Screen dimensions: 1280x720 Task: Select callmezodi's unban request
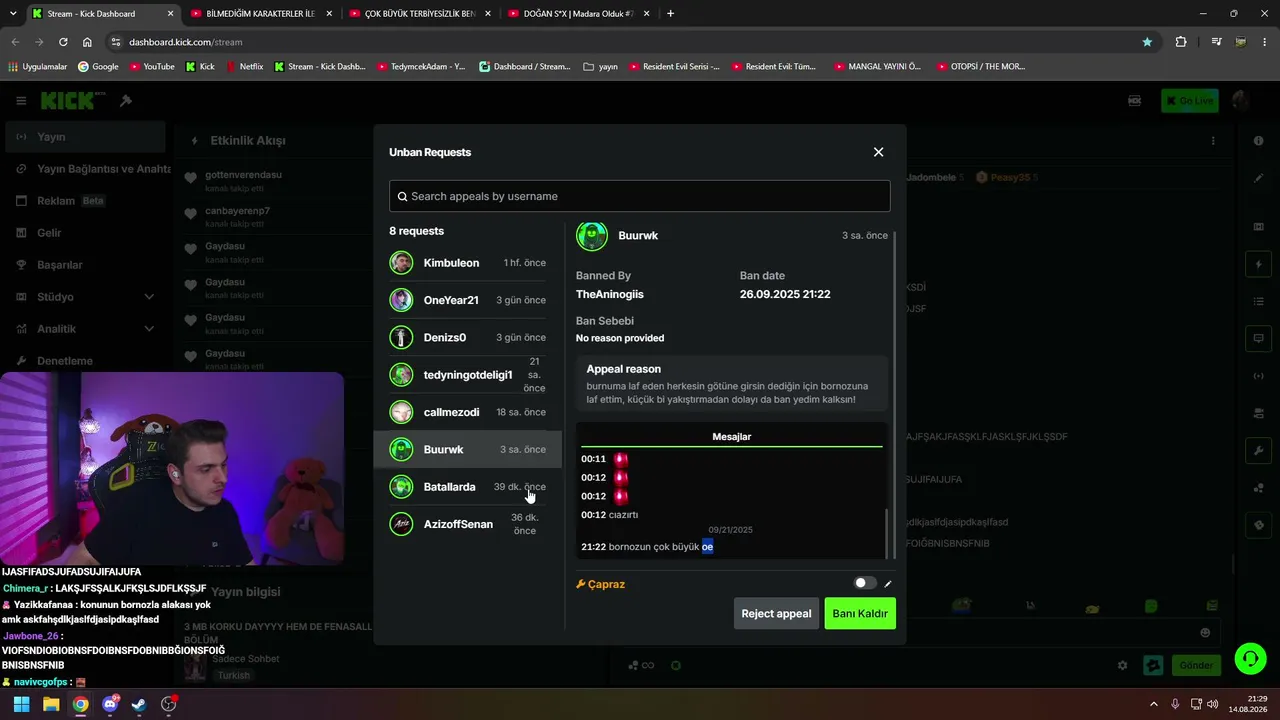[467, 412]
